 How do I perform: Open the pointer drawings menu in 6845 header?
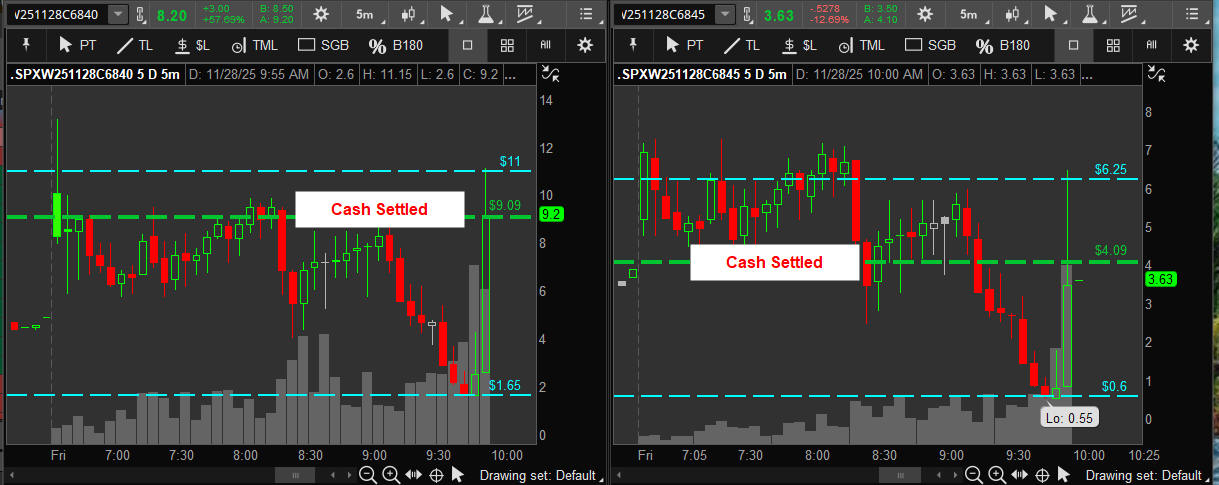[1052, 15]
